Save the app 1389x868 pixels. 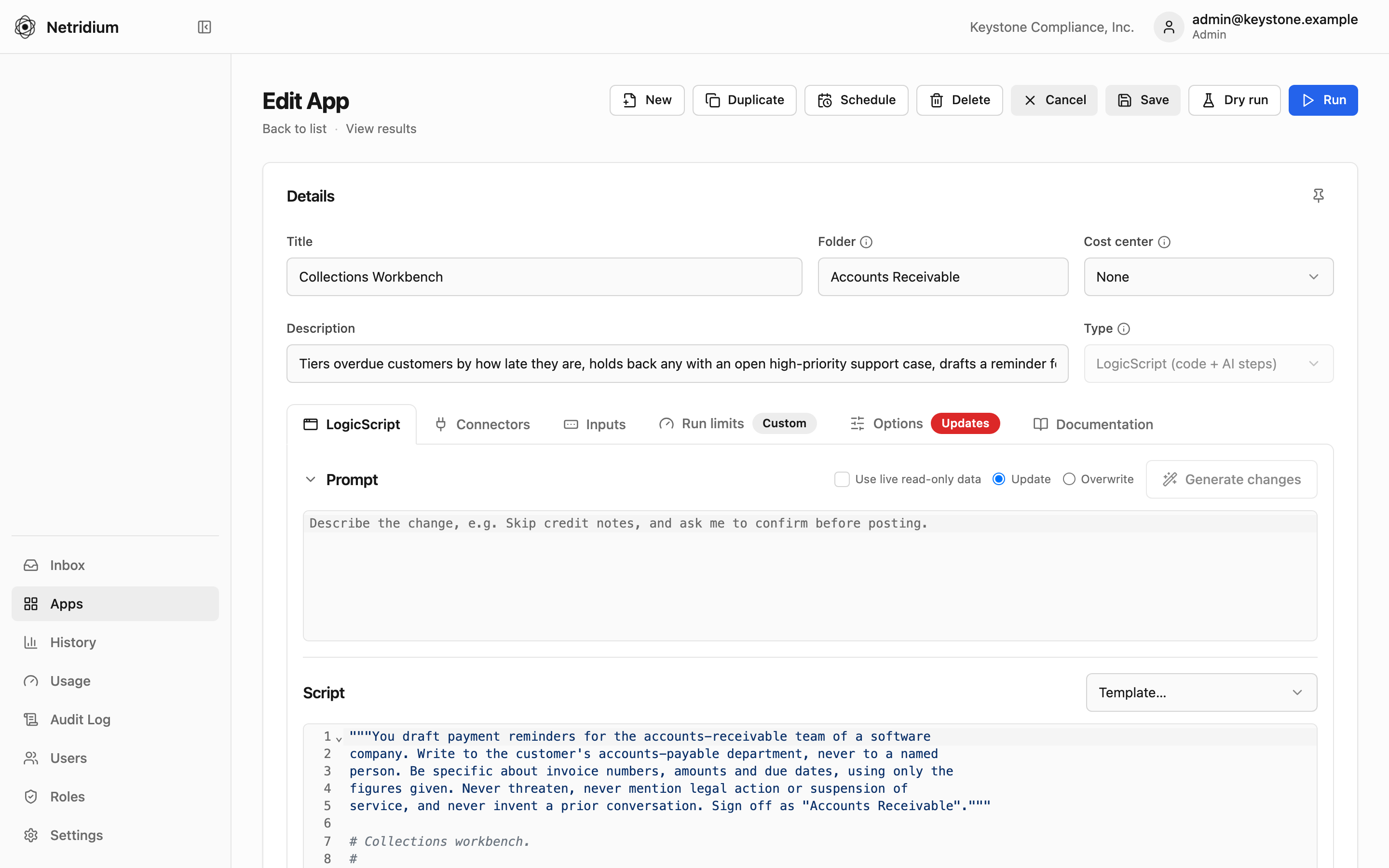[1143, 100]
